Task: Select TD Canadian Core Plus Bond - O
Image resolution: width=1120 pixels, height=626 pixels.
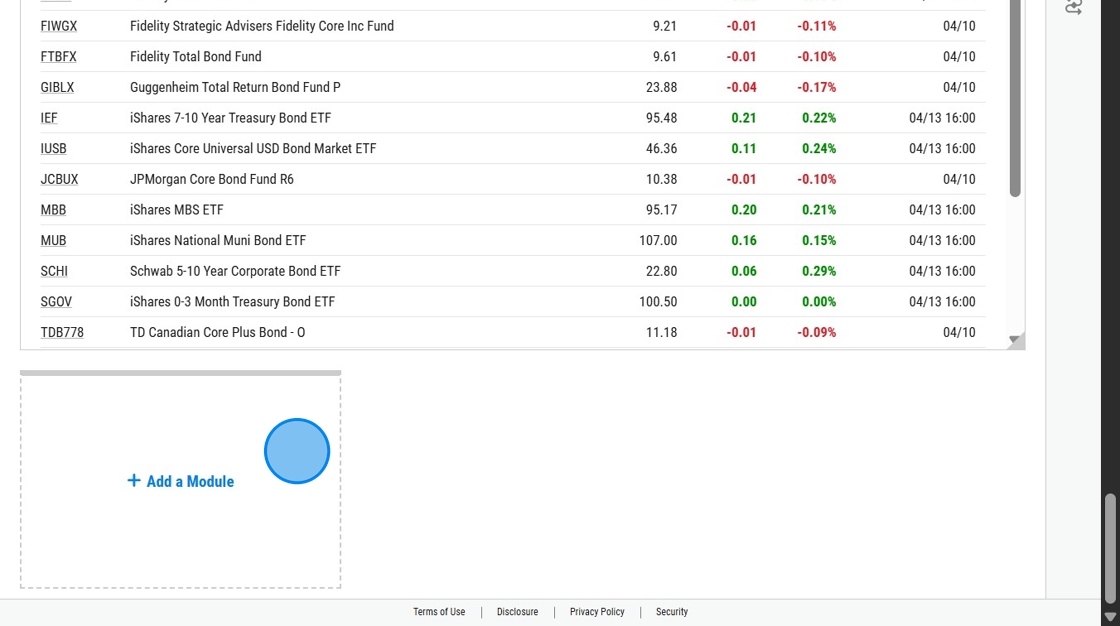Action: coord(217,333)
